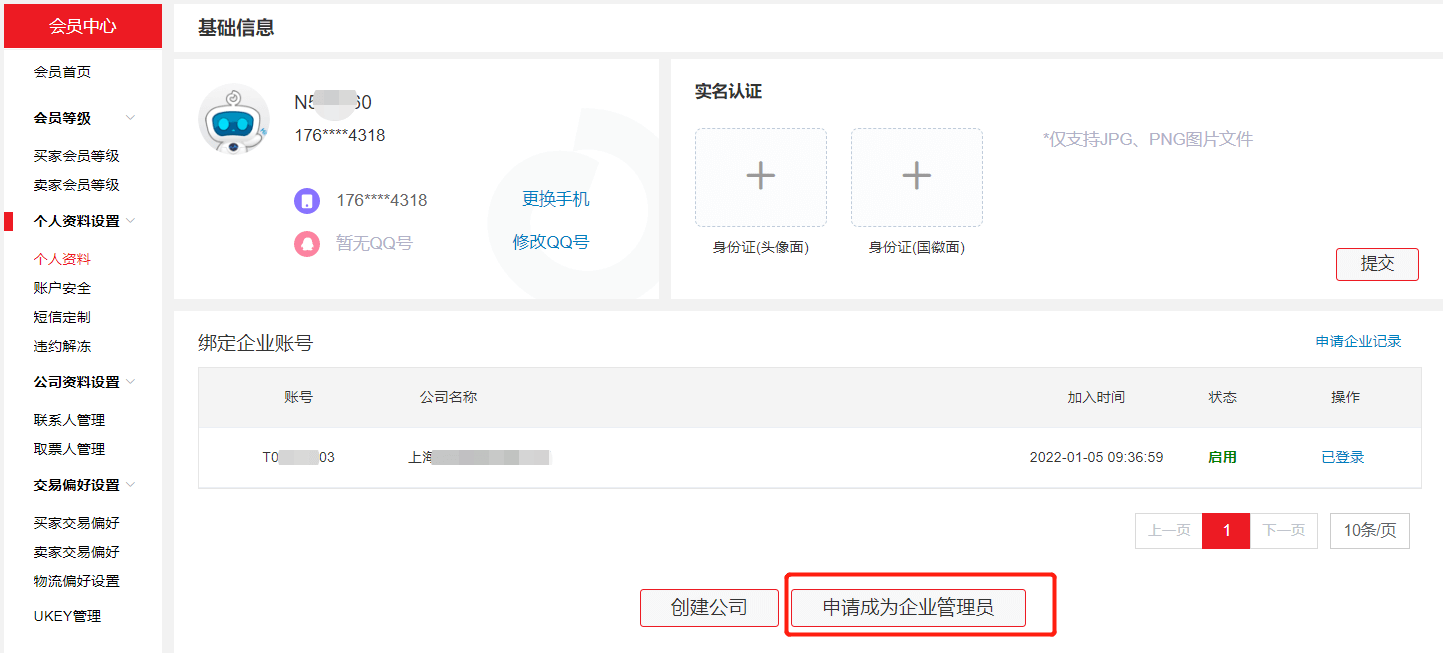Upload ID card national emblem side
The image size is (1443, 653).
point(916,177)
